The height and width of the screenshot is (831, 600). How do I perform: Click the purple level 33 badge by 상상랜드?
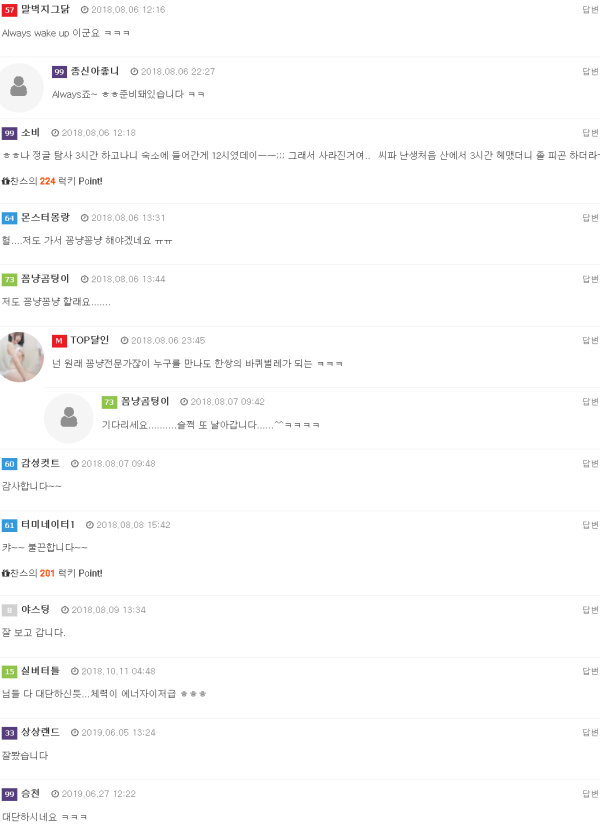click(x=10, y=733)
